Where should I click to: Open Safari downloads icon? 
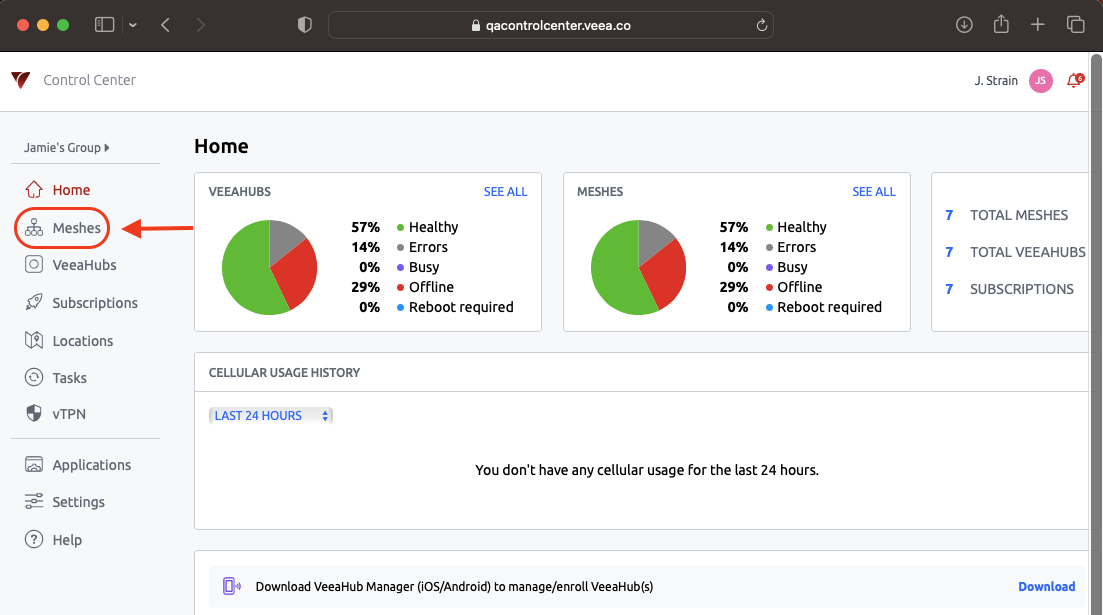pyautogui.click(x=964, y=25)
